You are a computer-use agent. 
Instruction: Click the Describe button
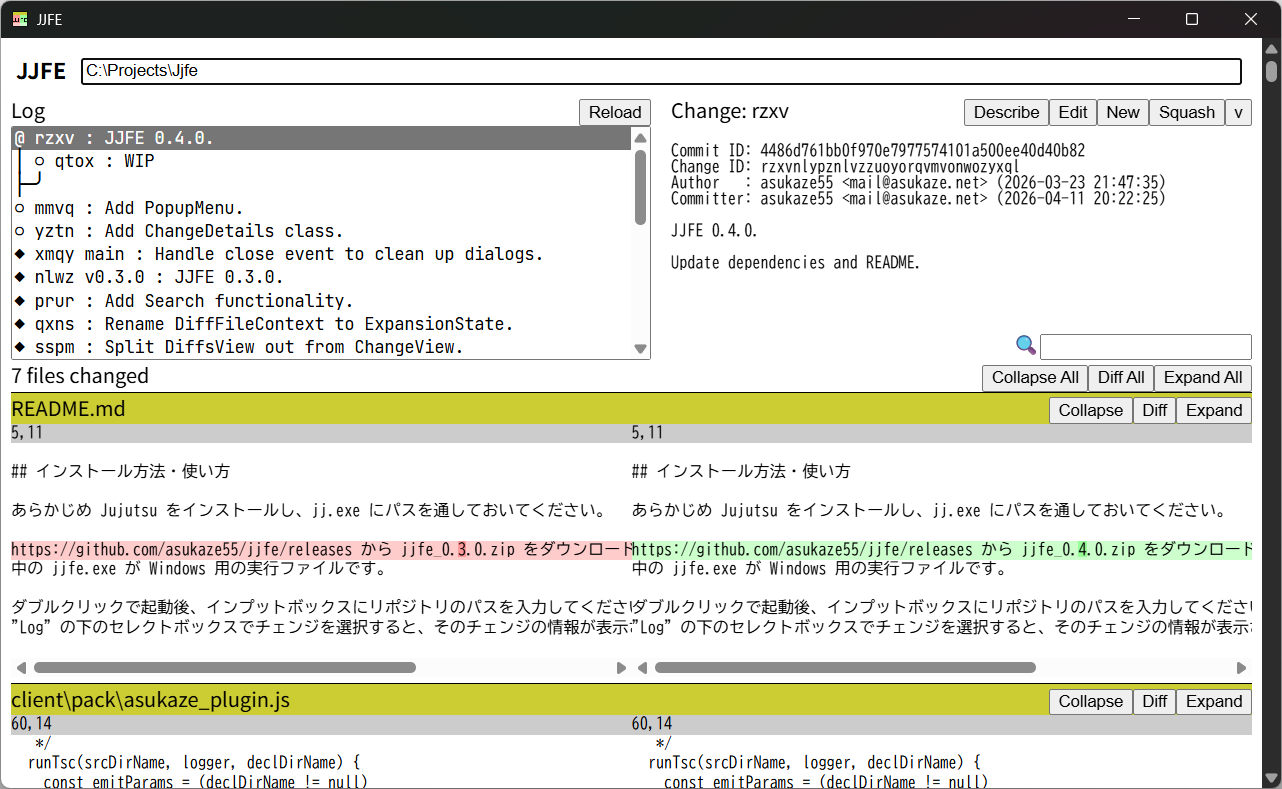click(1006, 112)
